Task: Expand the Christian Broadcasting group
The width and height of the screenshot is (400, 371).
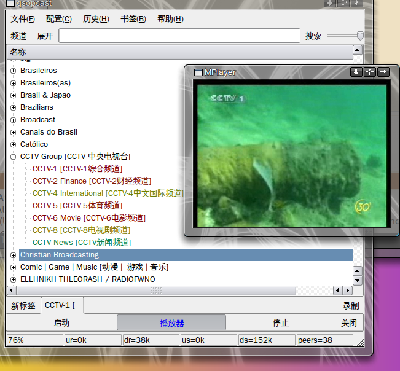Action: point(13,255)
